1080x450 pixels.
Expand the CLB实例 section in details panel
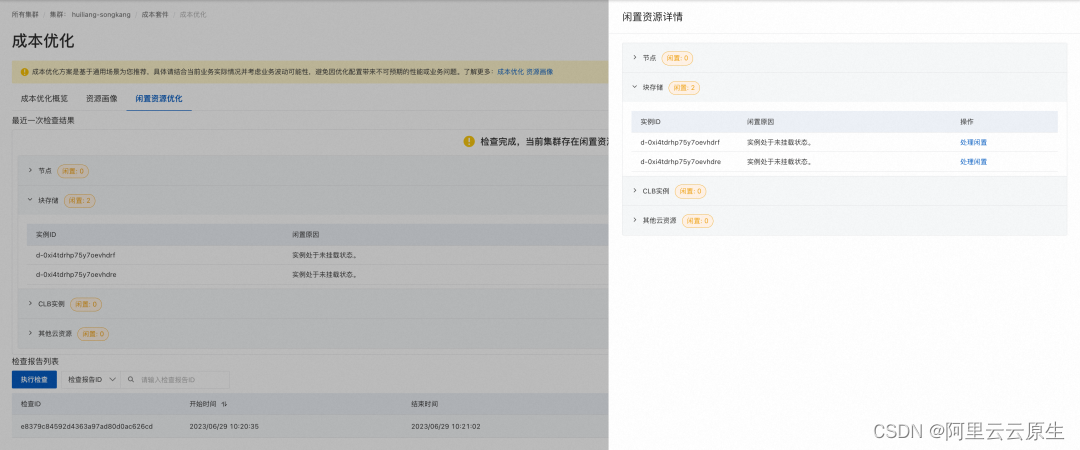(x=634, y=191)
